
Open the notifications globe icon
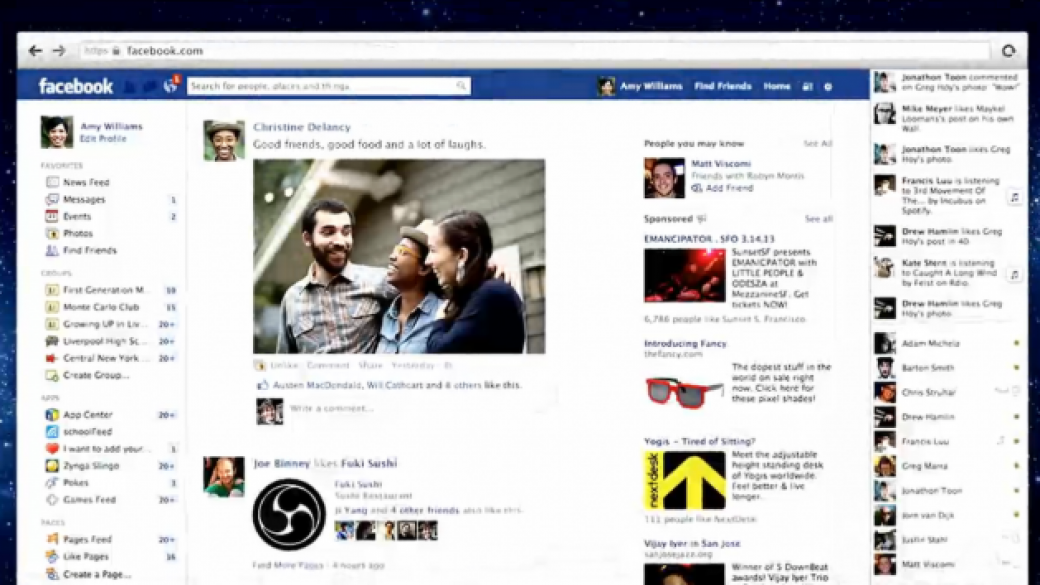170,86
